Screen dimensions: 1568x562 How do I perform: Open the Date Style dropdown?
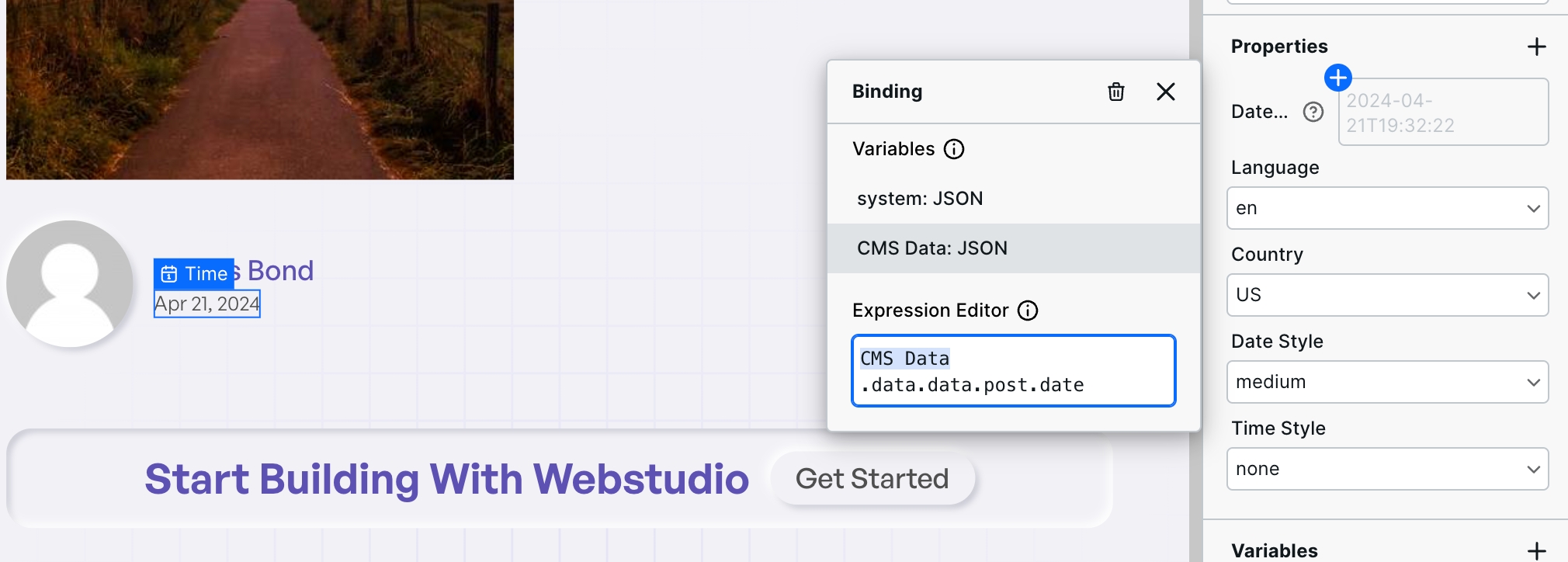1387,382
